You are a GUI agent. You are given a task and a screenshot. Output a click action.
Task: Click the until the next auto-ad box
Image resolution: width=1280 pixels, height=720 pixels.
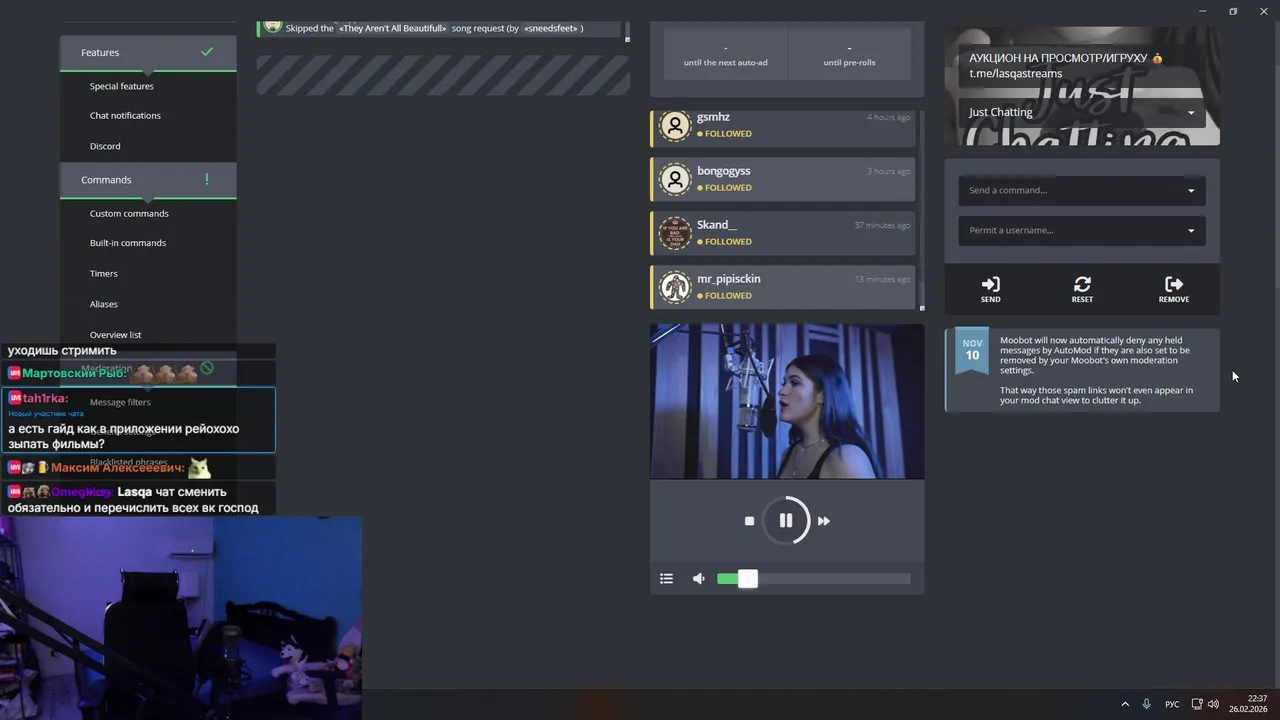click(725, 54)
